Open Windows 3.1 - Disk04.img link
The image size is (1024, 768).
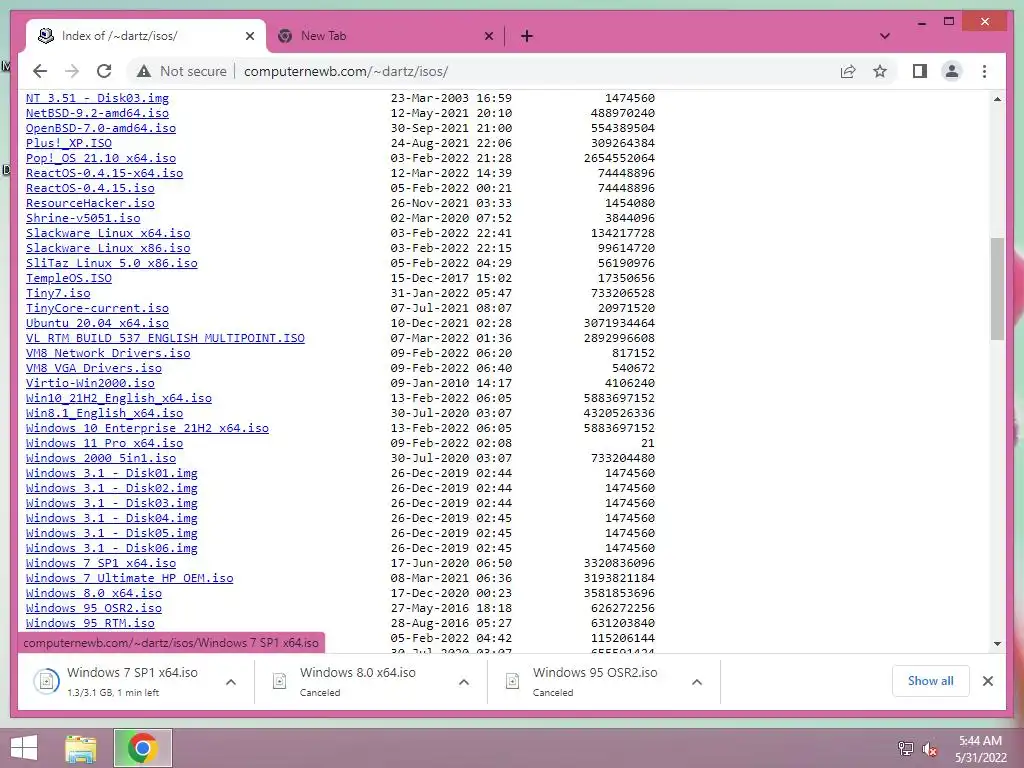click(x=112, y=519)
